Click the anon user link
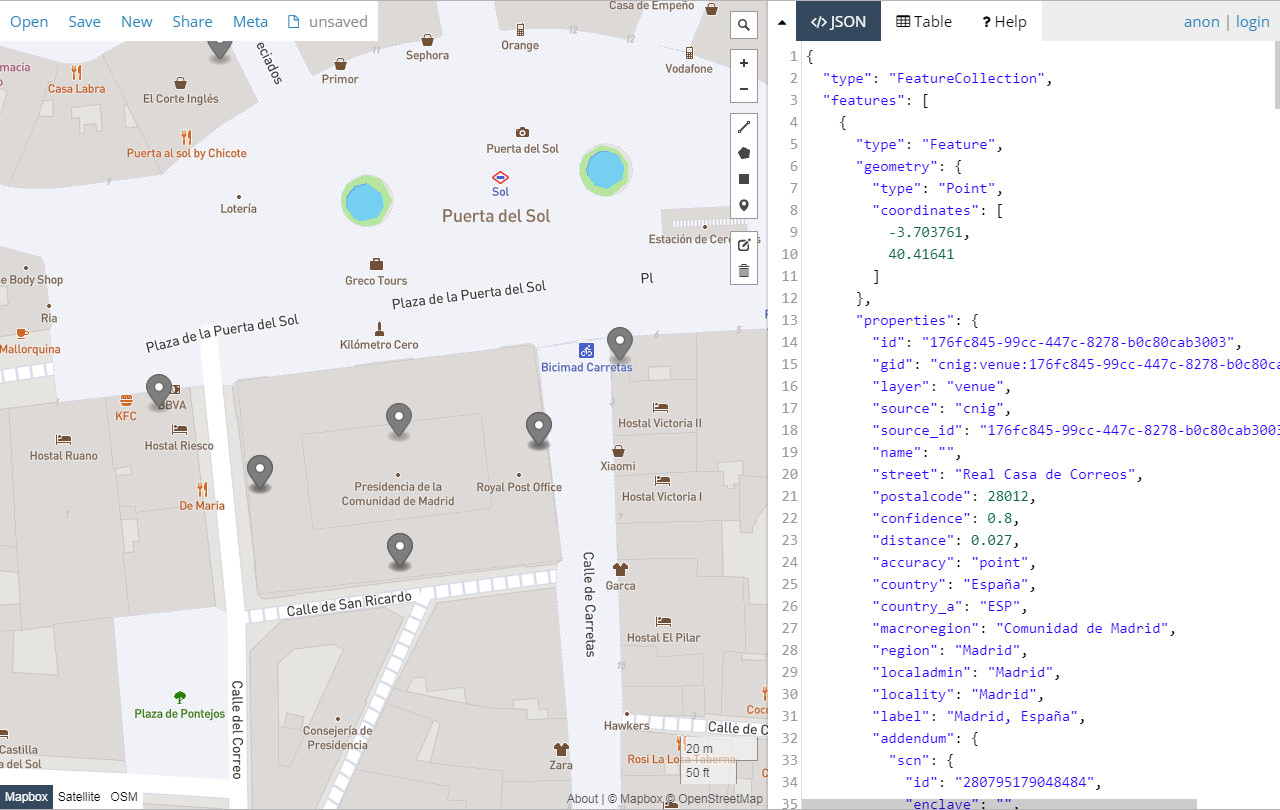This screenshot has width=1280, height=810. click(x=1202, y=21)
